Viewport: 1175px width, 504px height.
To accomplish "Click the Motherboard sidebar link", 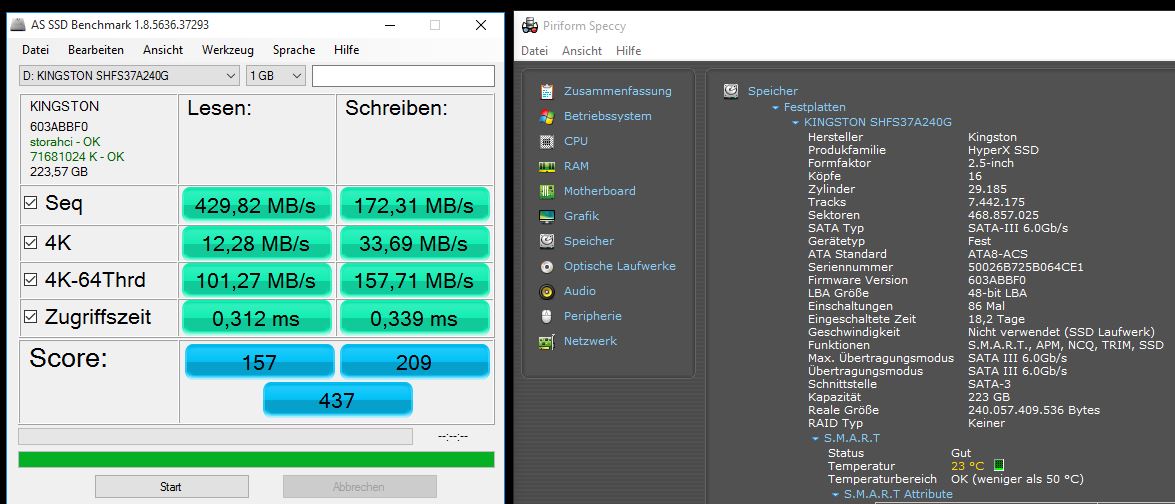I will 599,191.
